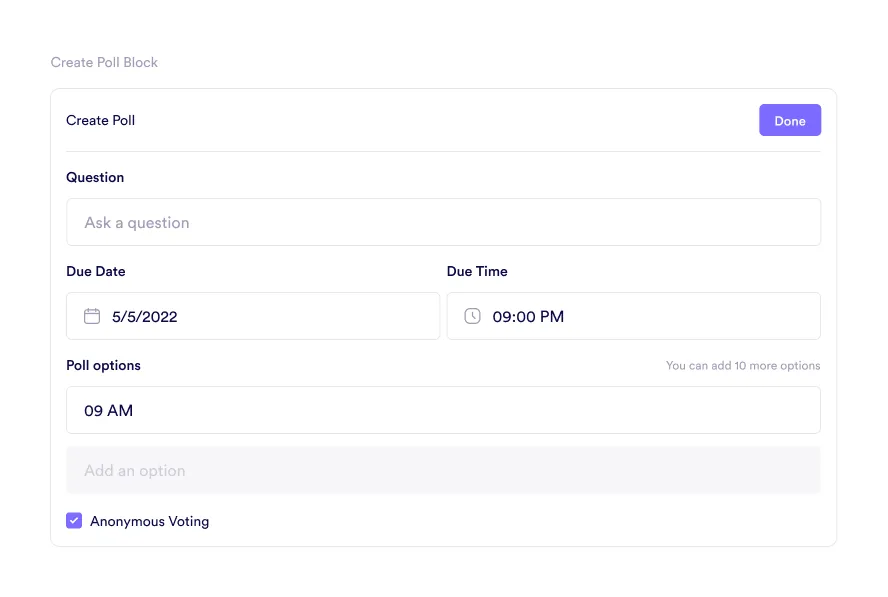The height and width of the screenshot is (597, 888).
Task: Click the Ask a question input field
Action: [443, 222]
